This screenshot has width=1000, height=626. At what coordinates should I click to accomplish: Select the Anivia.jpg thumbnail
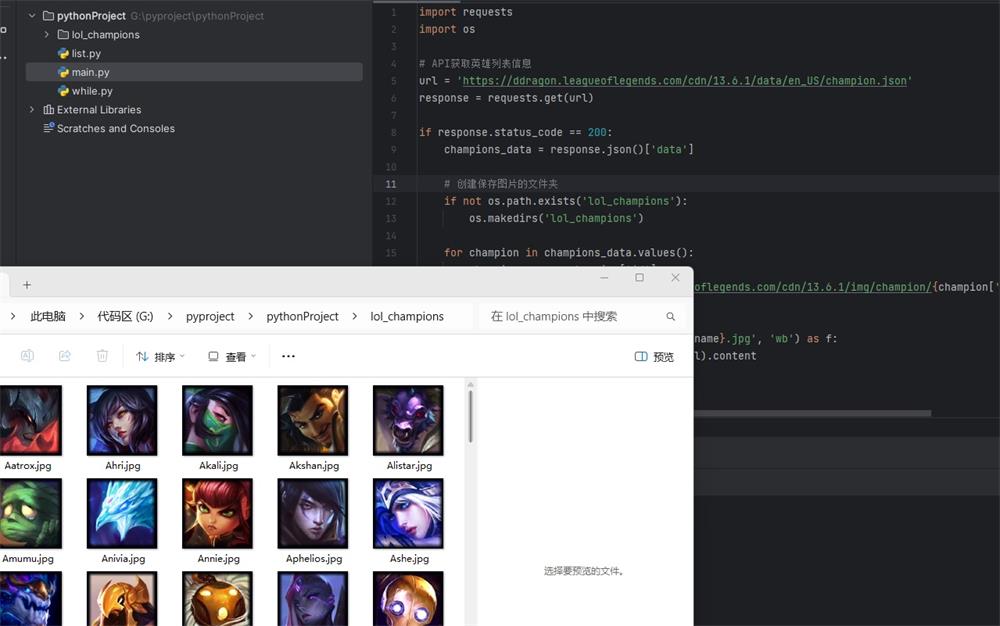(122, 513)
